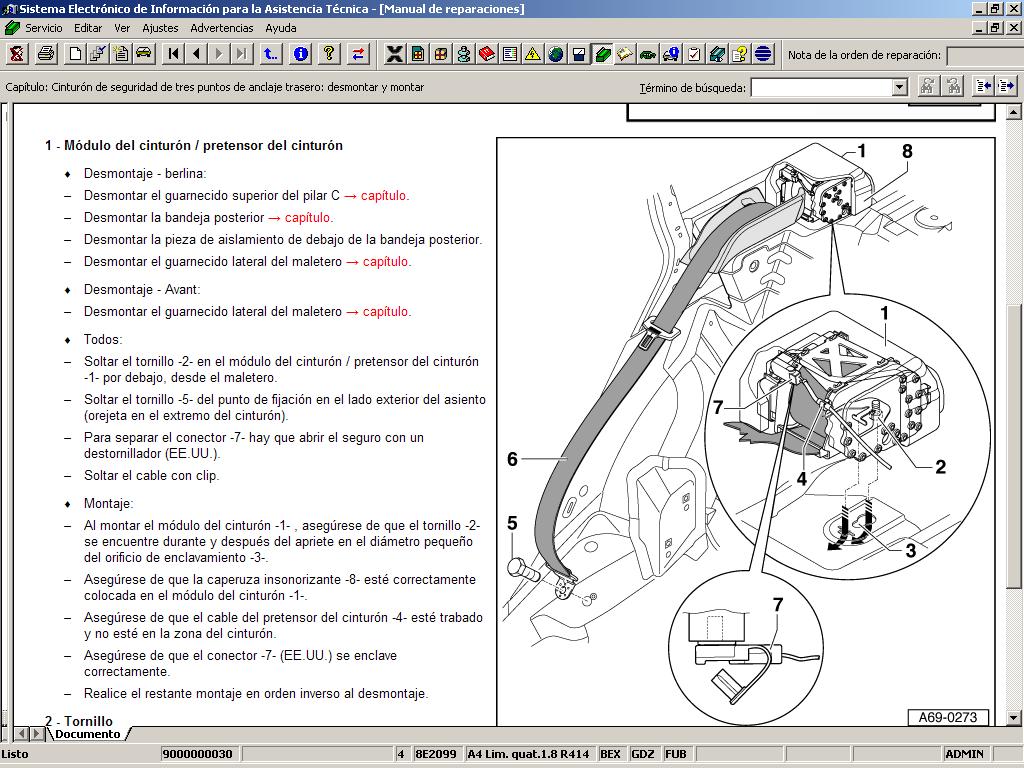This screenshot has height=768, width=1024.
Task: Click the yellow folded map icon
Action: [x=625, y=54]
